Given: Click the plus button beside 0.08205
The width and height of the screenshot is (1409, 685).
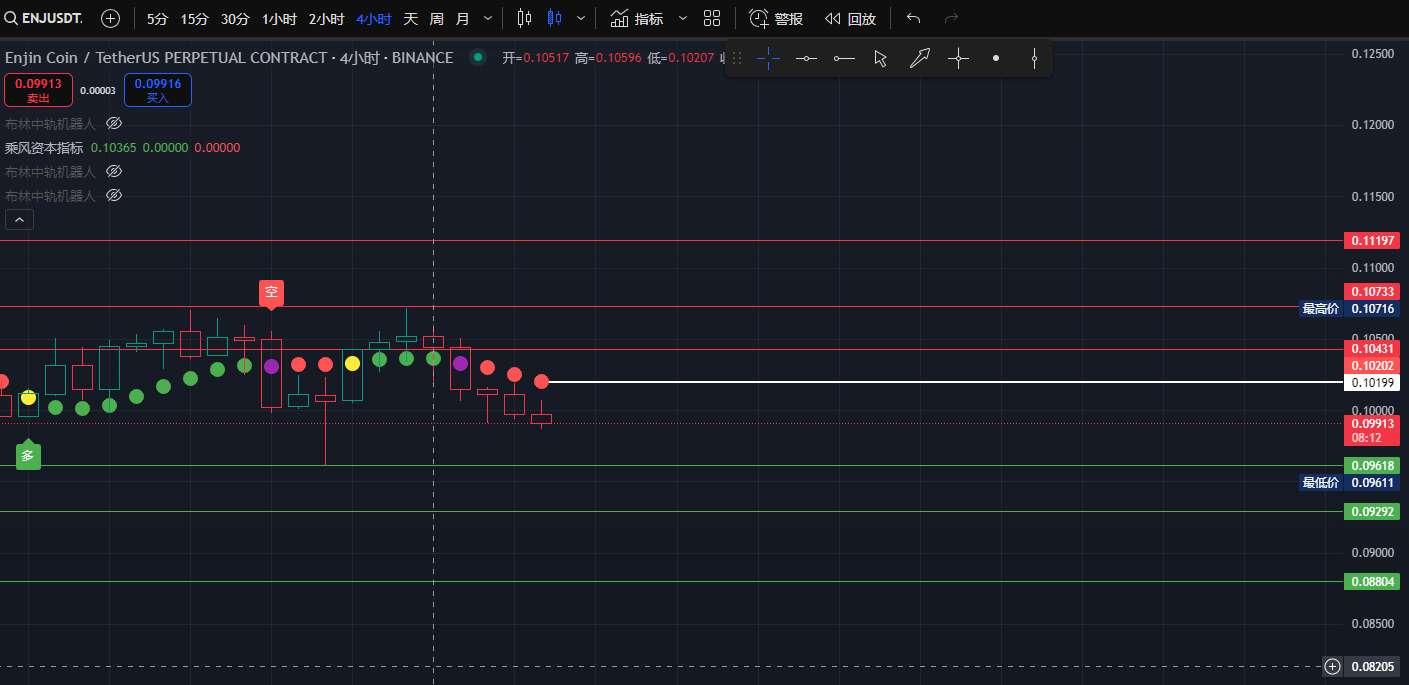Looking at the screenshot, I should pos(1332,666).
